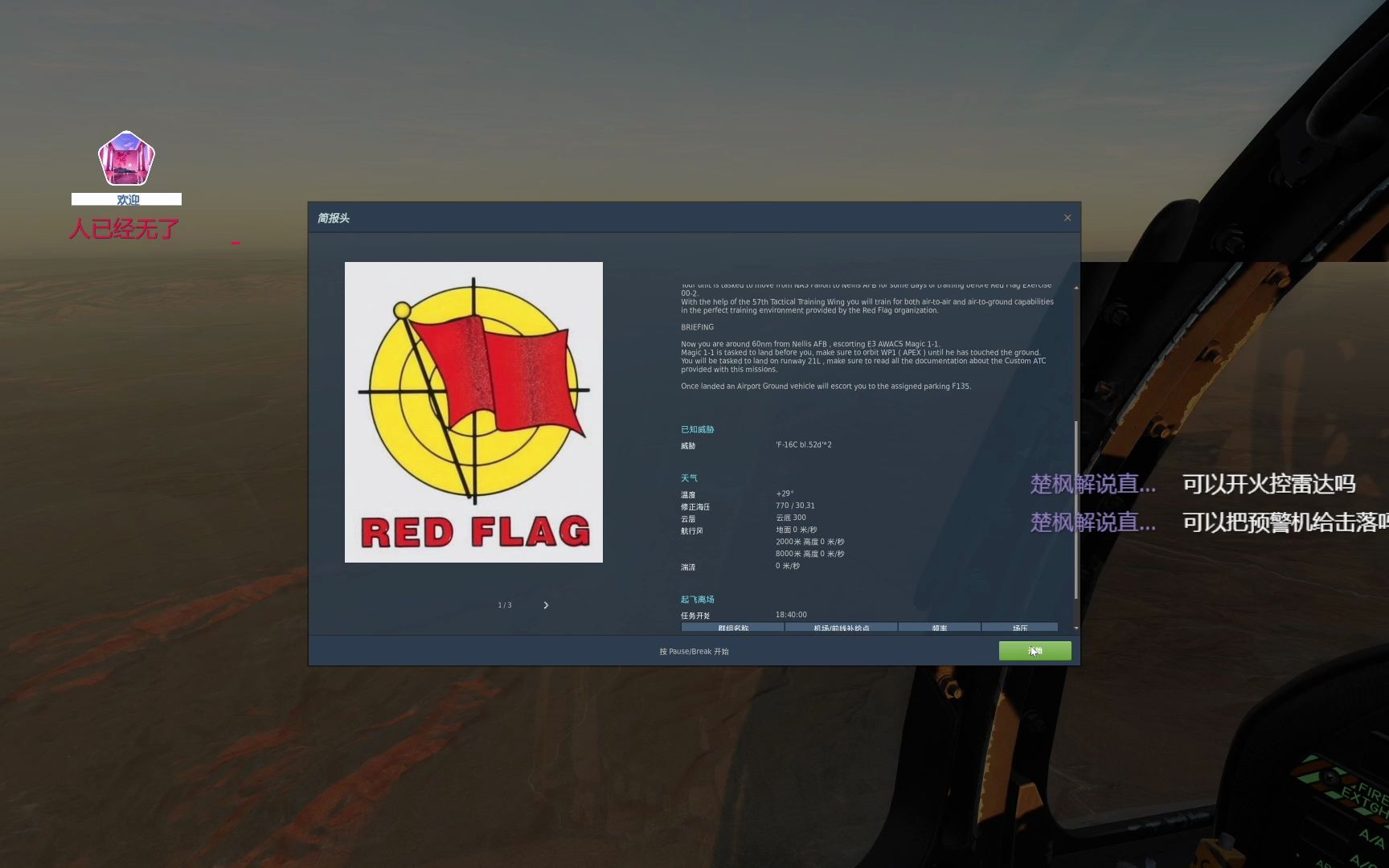1389x868 pixels.
Task: Click the 欢迎 welcome banner under avatar
Action: (x=126, y=199)
